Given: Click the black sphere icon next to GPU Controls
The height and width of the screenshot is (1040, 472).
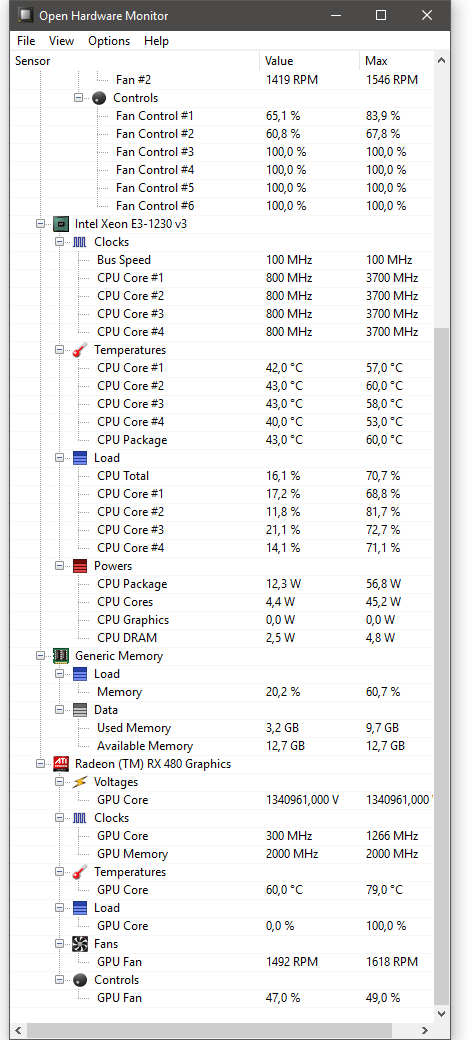Looking at the screenshot, I should (80, 980).
